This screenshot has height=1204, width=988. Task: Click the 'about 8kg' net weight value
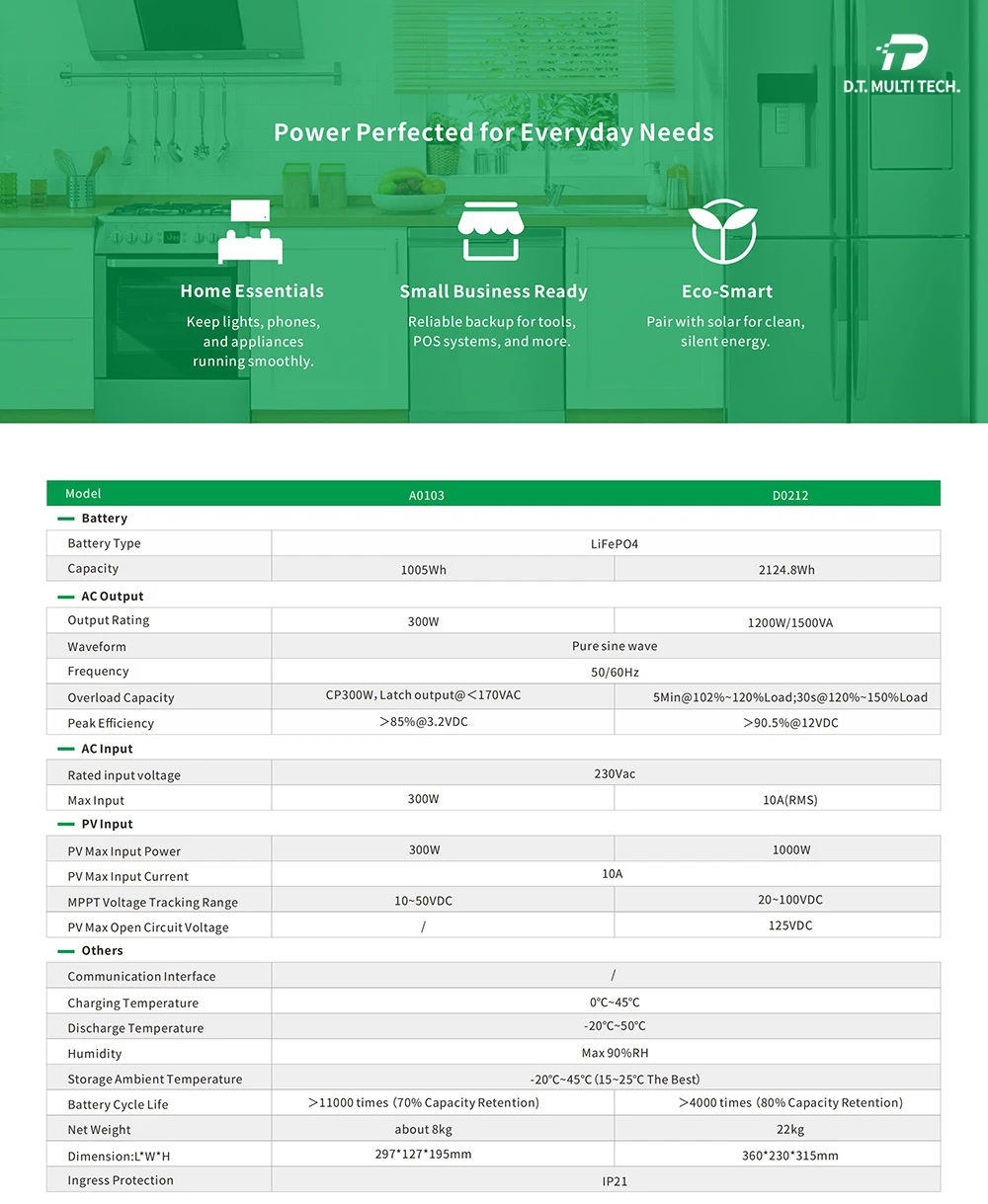[423, 1130]
